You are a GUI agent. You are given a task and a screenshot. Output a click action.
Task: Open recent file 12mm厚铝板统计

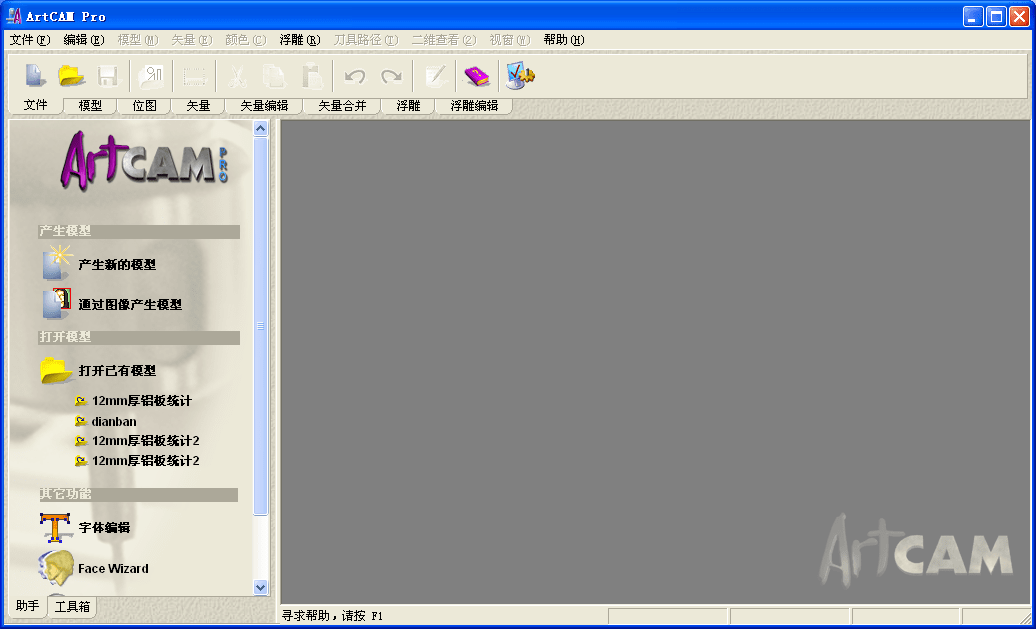142,400
